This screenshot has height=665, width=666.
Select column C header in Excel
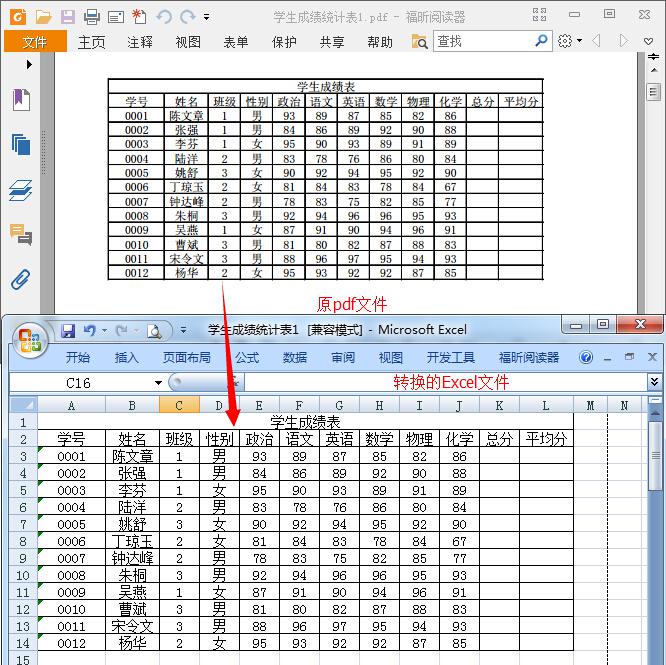click(x=179, y=405)
